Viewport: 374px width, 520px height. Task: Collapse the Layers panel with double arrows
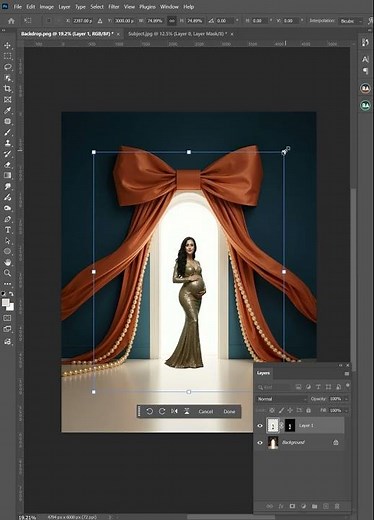tap(341, 365)
